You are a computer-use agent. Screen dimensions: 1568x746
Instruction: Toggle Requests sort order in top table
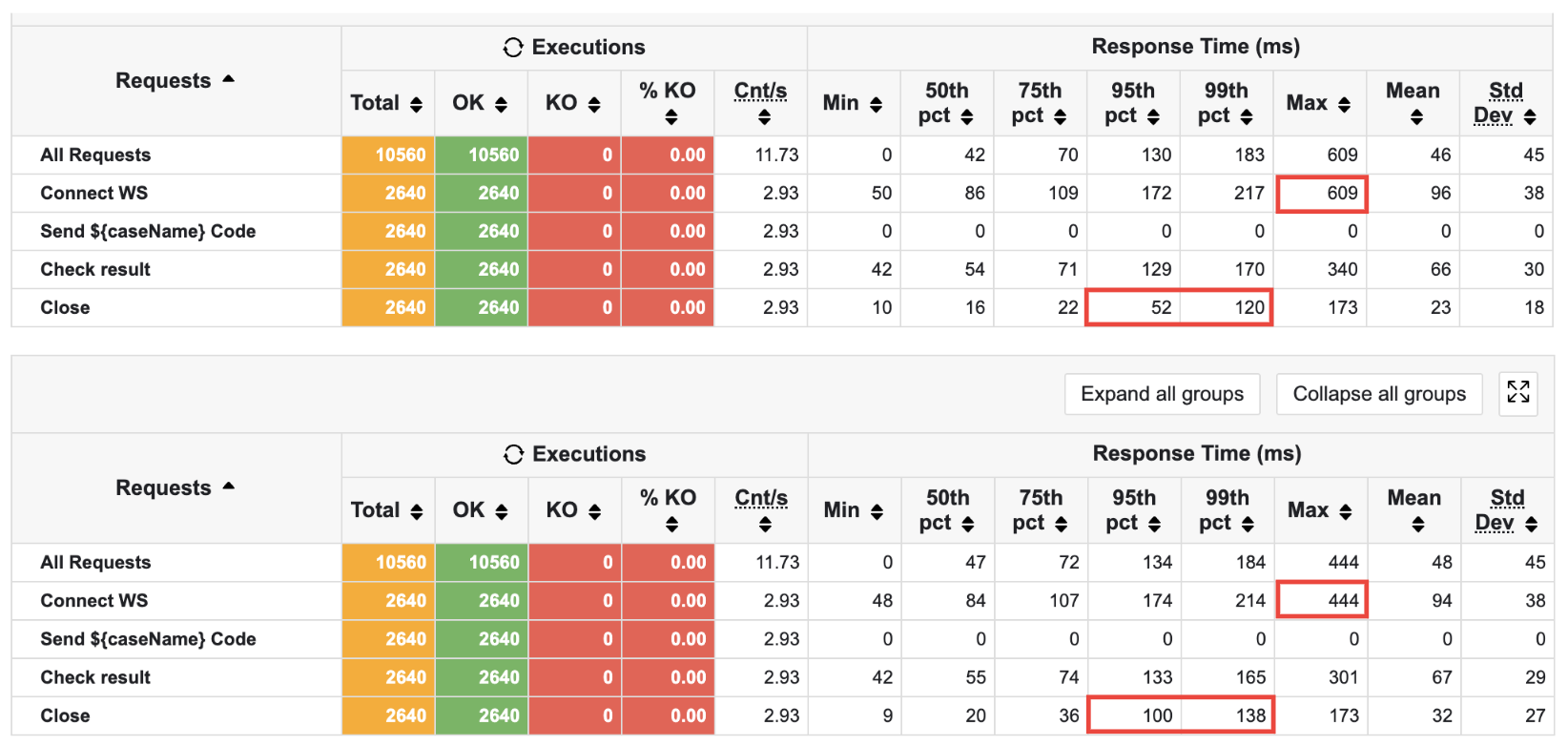pos(228,80)
